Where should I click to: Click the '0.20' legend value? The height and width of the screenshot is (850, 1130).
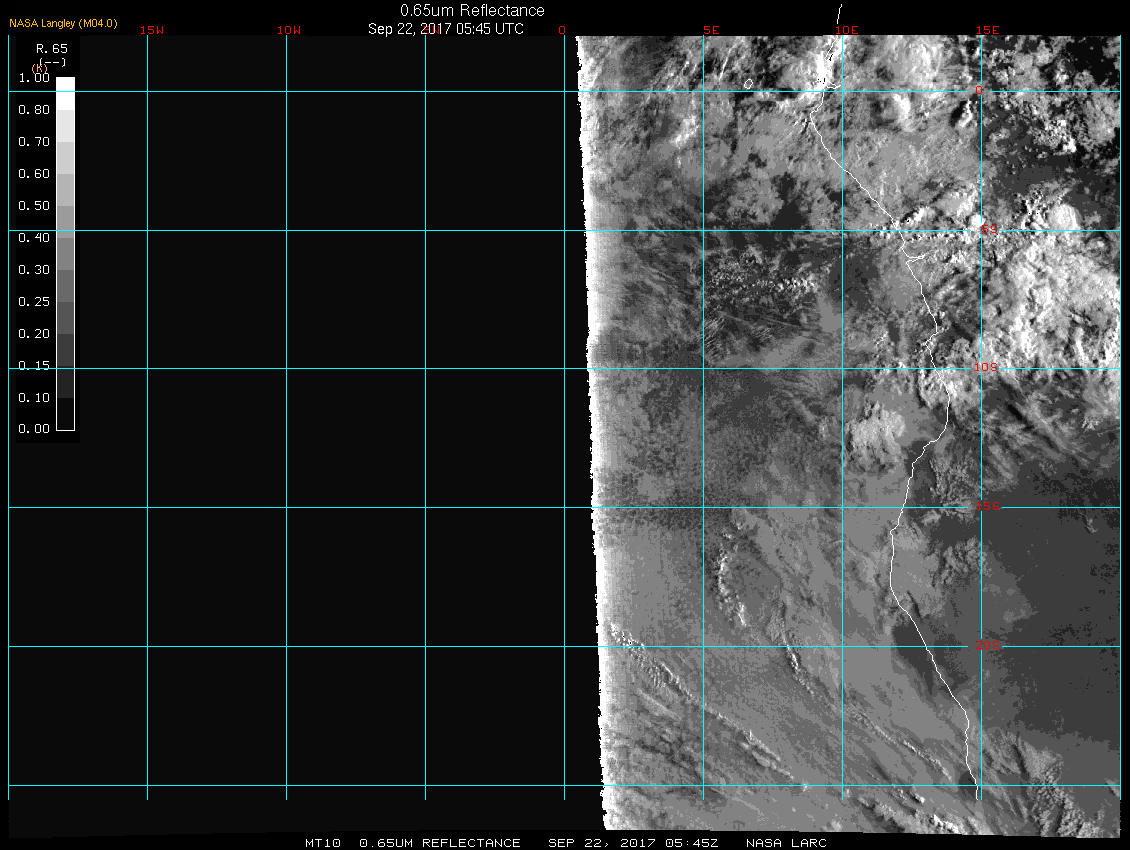click(34, 333)
